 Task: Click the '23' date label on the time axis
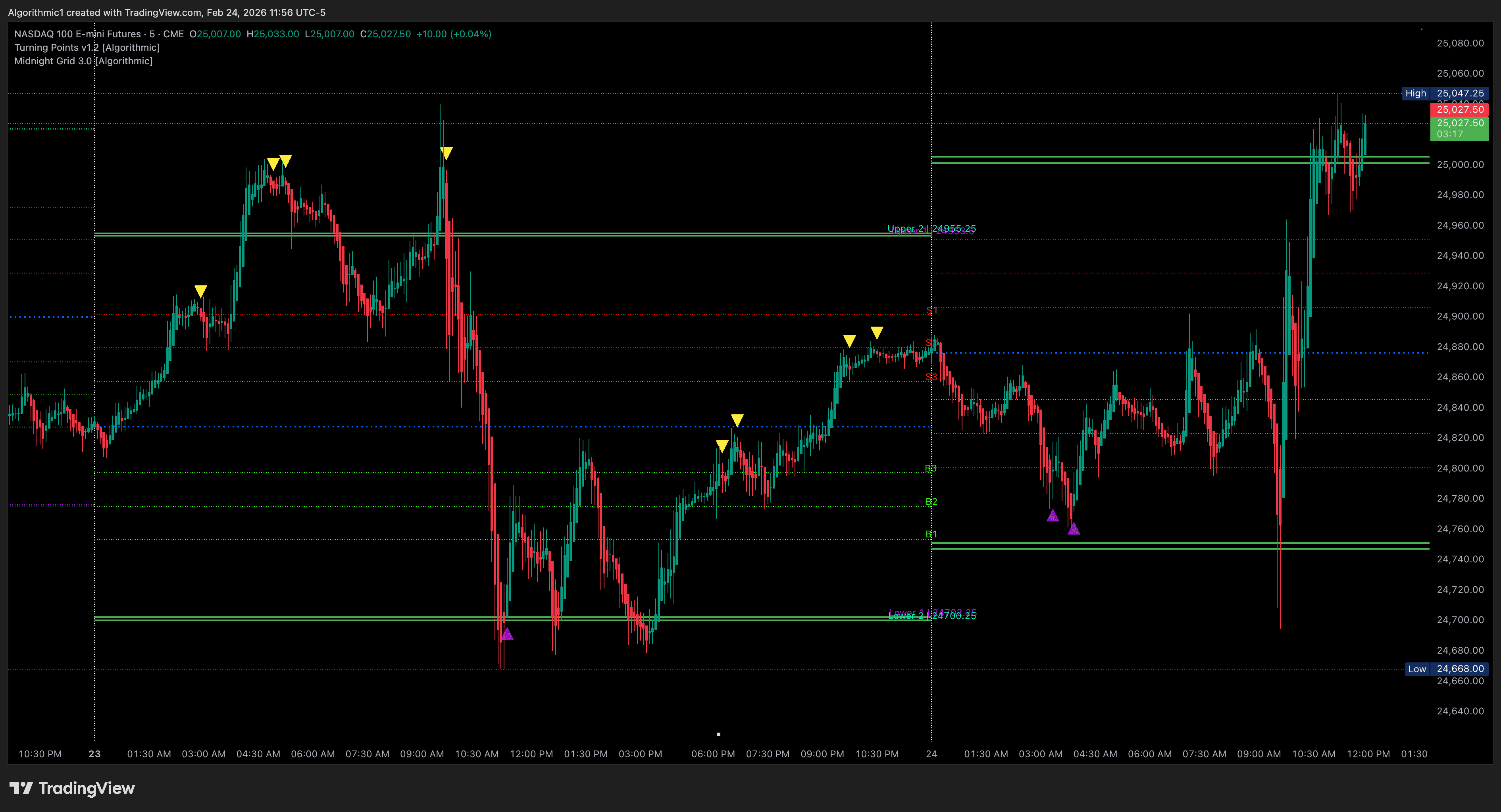click(x=94, y=753)
